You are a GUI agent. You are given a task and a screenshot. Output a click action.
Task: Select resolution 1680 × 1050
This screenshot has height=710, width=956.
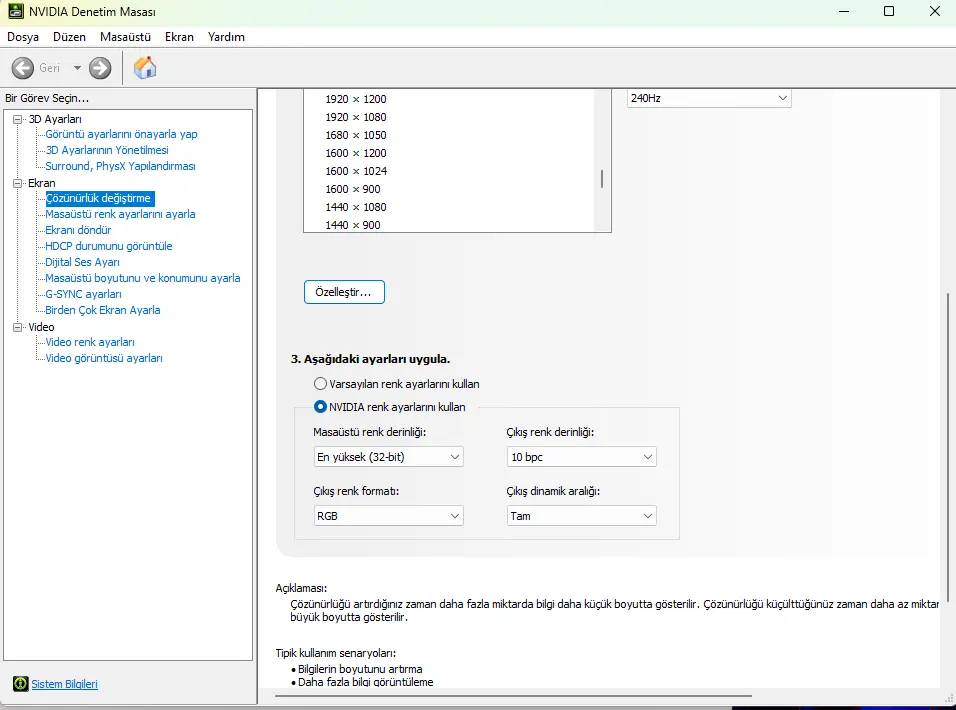pos(355,135)
